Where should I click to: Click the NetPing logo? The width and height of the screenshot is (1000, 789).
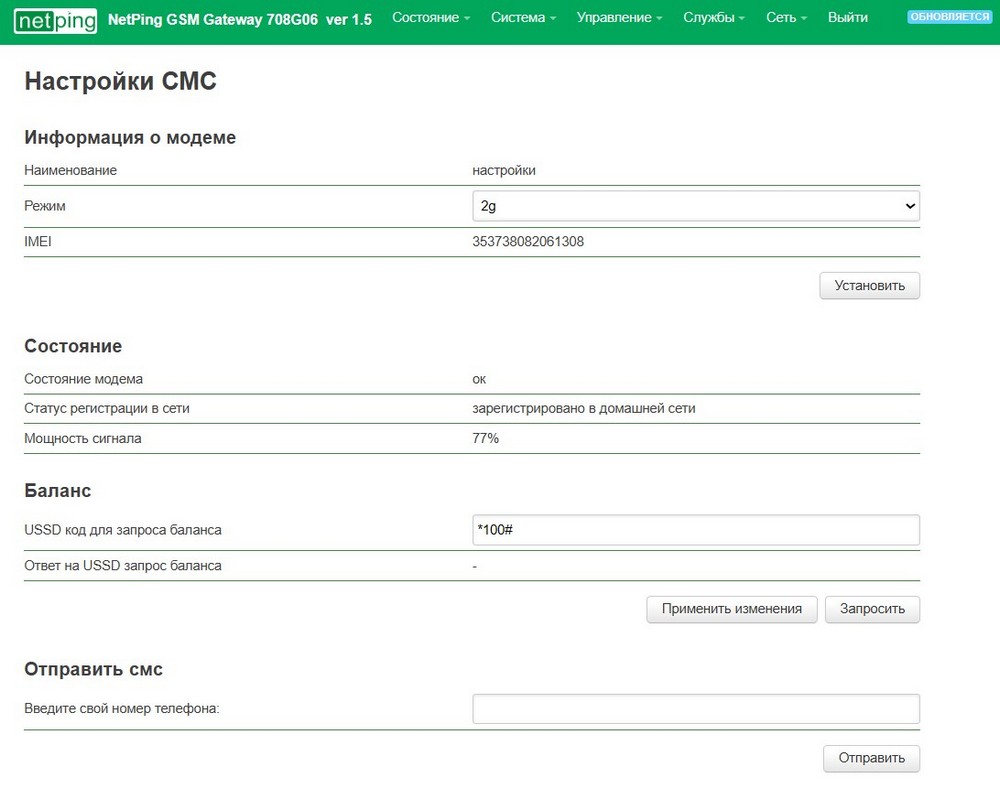pyautogui.click(x=56, y=18)
